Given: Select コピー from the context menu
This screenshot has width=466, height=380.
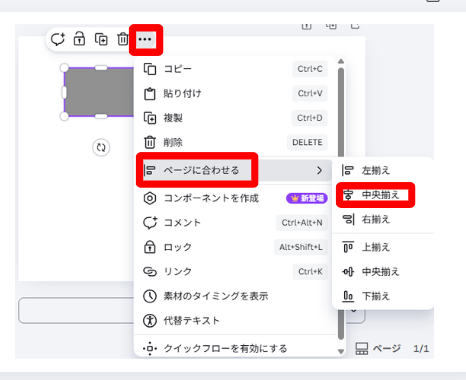Looking at the screenshot, I should coord(235,69).
